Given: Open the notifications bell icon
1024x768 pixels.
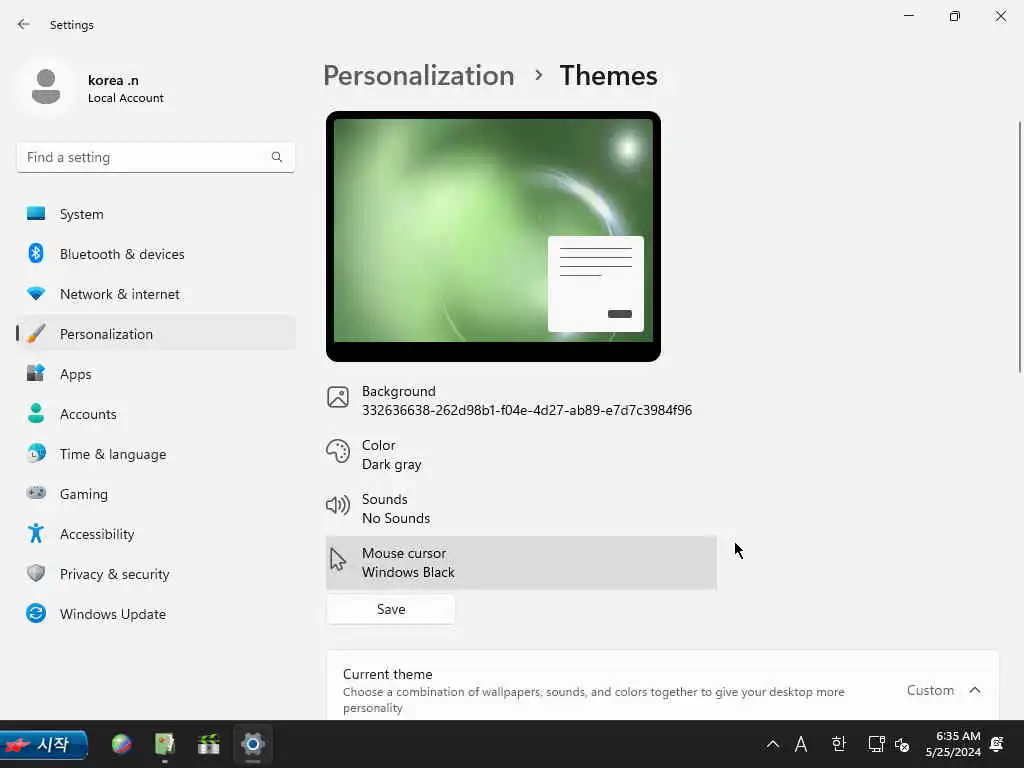Looking at the screenshot, I should [997, 744].
